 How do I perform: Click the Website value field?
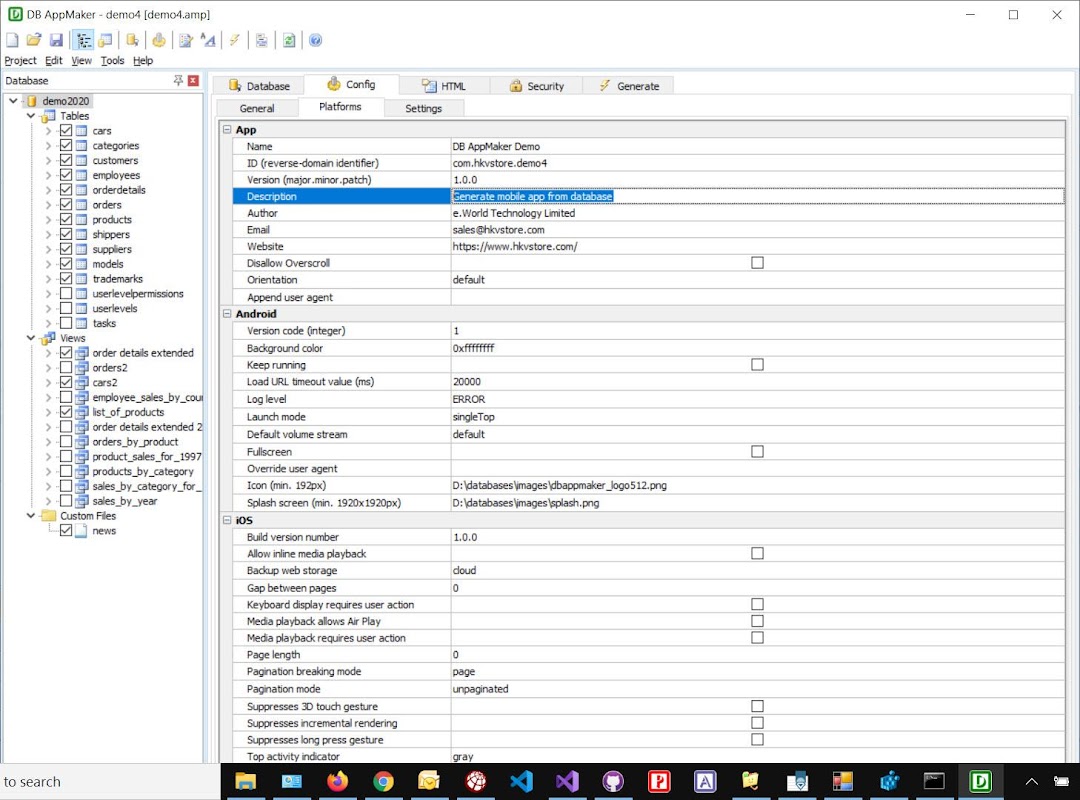click(515, 246)
